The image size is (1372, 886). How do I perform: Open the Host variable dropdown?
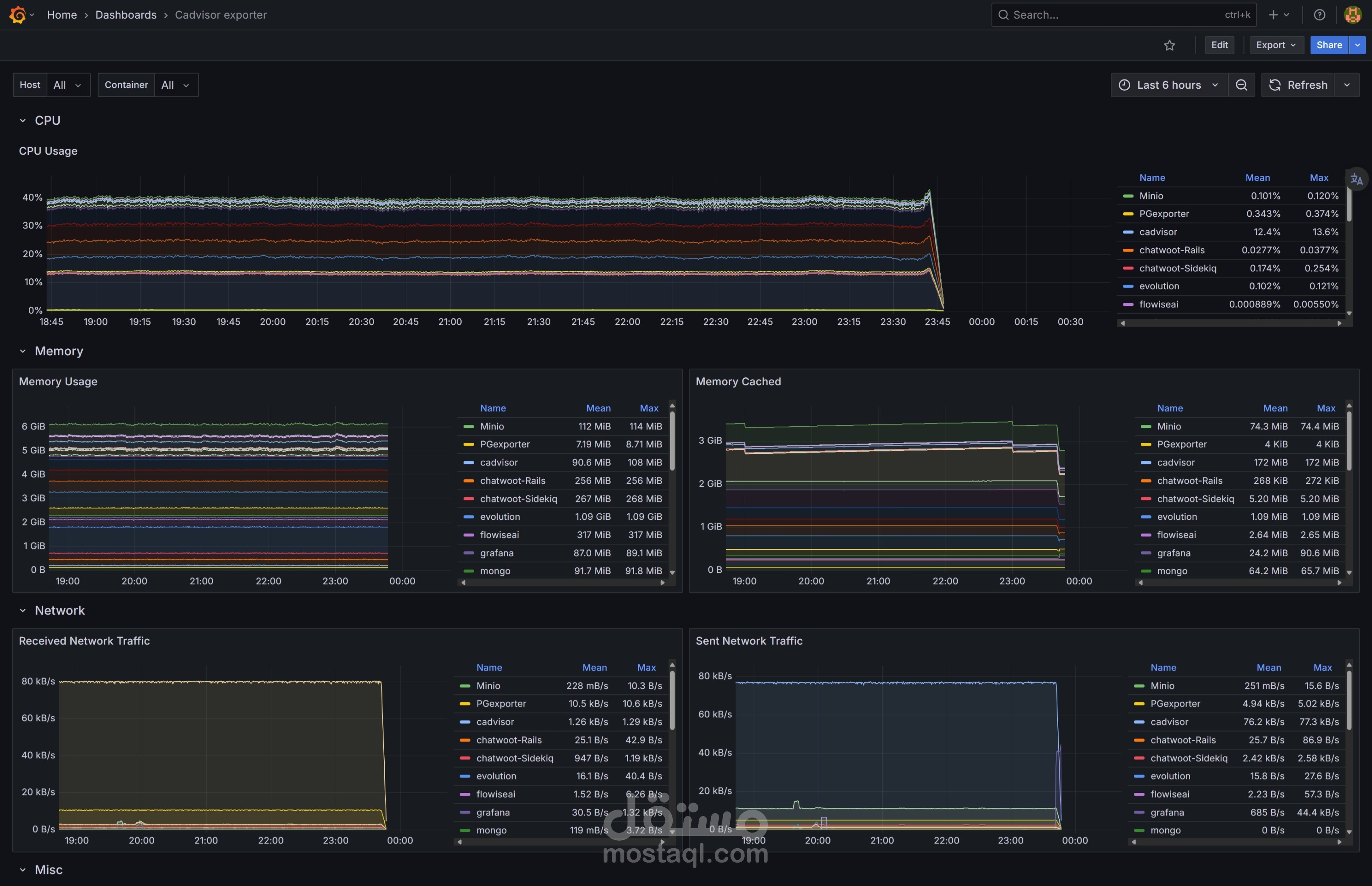68,85
